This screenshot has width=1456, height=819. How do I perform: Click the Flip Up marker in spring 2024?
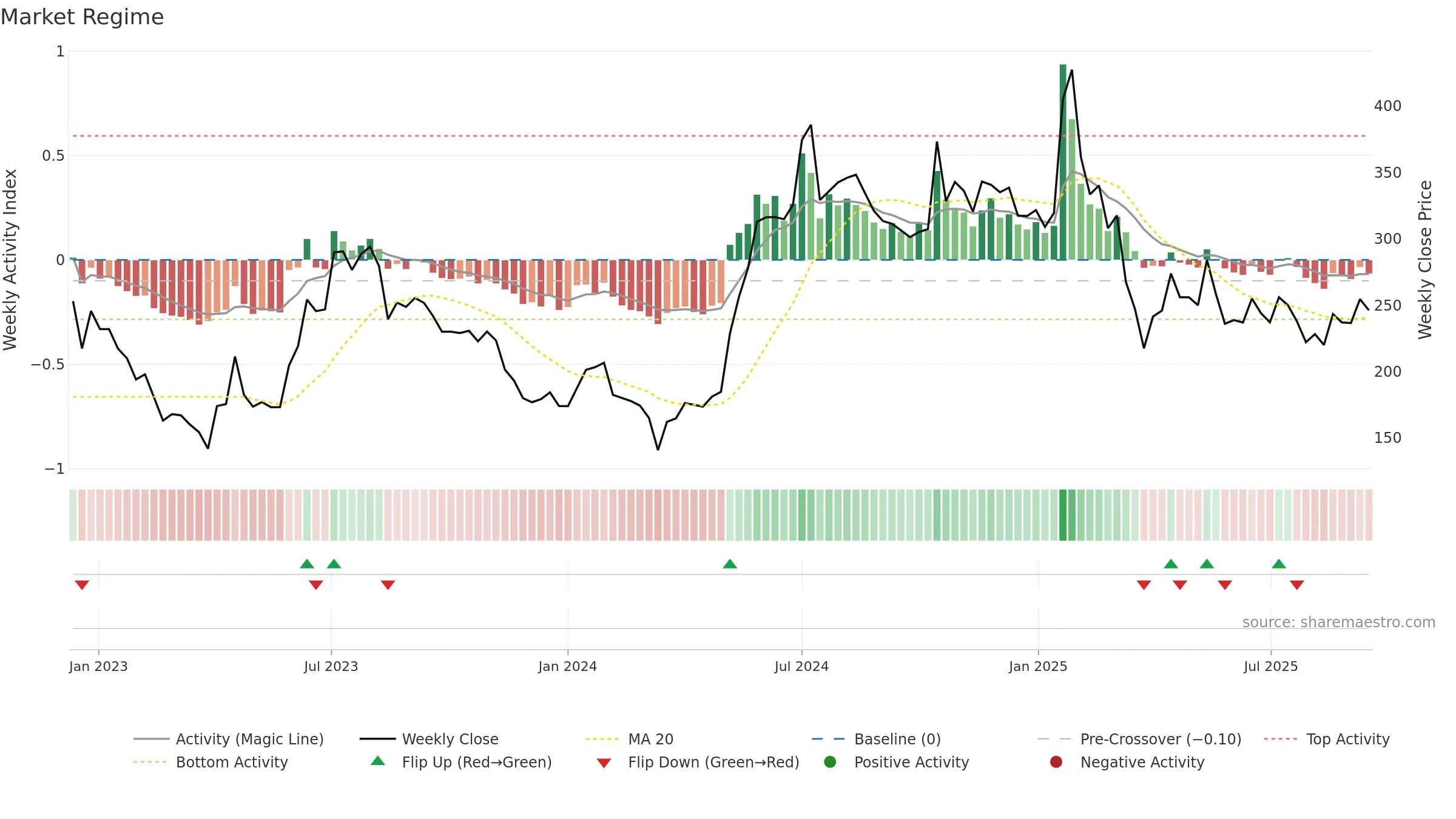[x=730, y=564]
